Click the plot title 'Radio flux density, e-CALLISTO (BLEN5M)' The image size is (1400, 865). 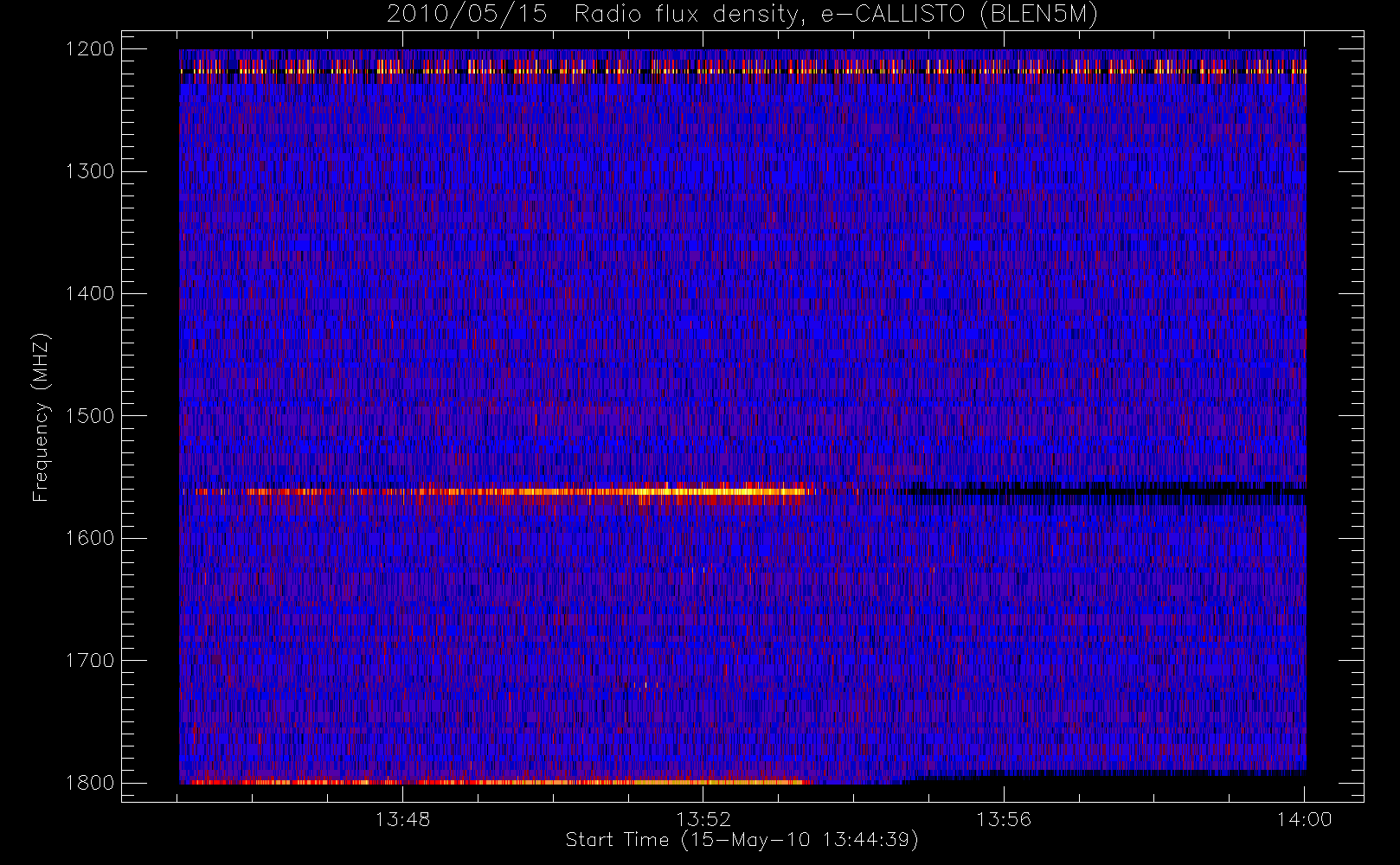(836, 15)
